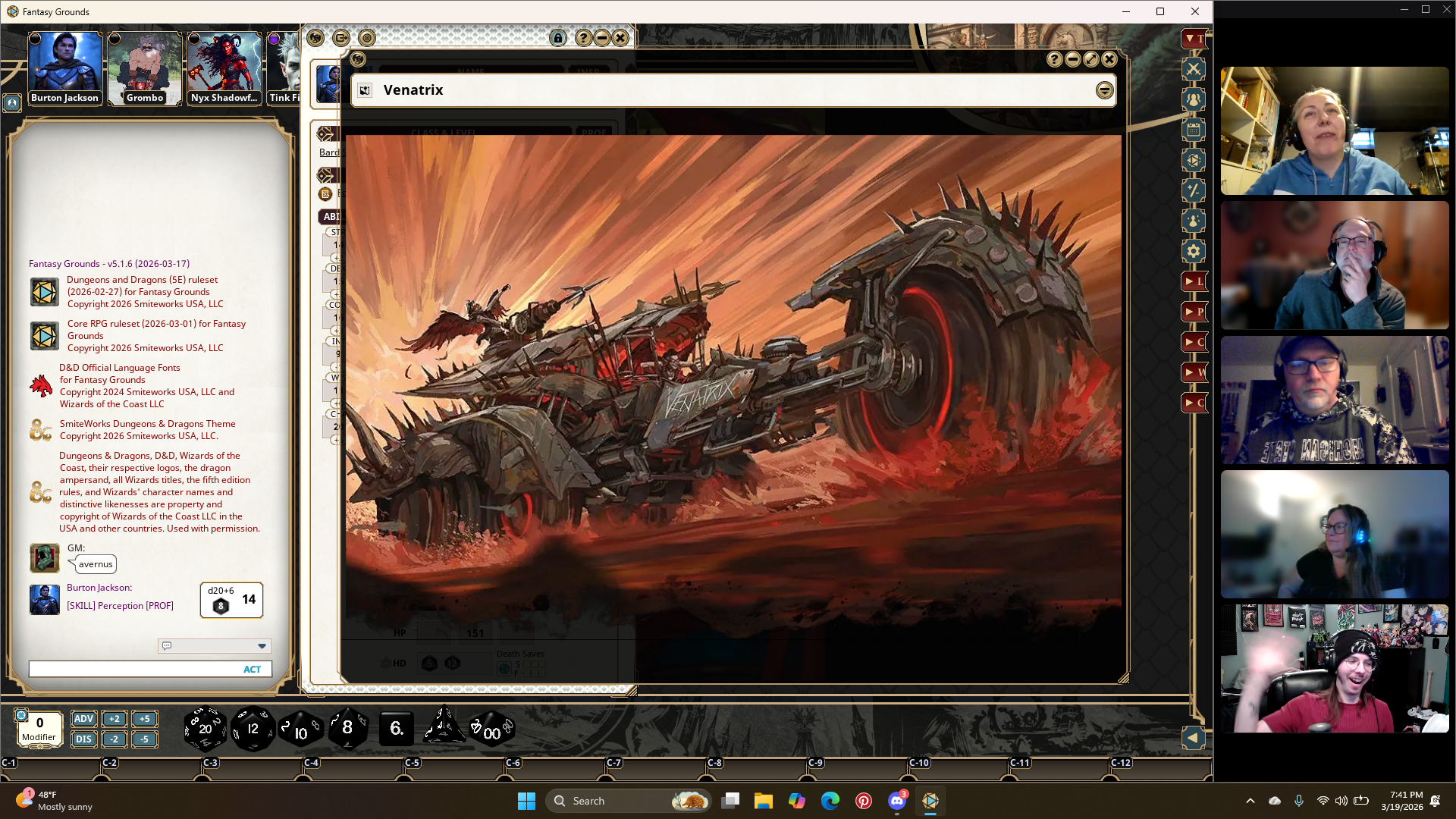Open Discord from the Windows taskbar
The height and width of the screenshot is (819, 1456).
pos(897,801)
